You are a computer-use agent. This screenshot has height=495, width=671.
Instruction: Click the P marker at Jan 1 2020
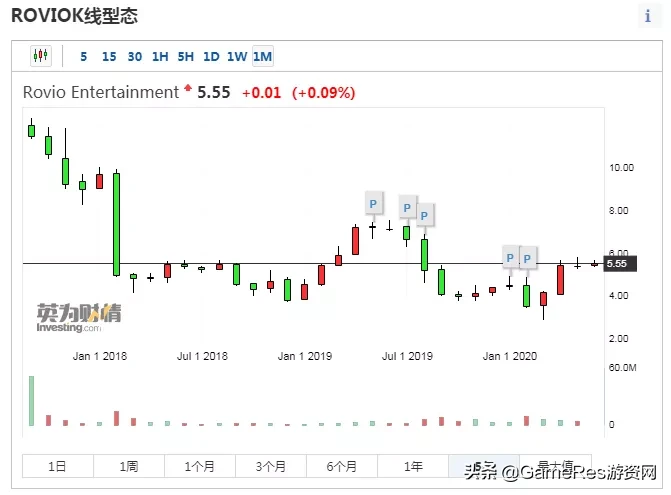(510, 258)
